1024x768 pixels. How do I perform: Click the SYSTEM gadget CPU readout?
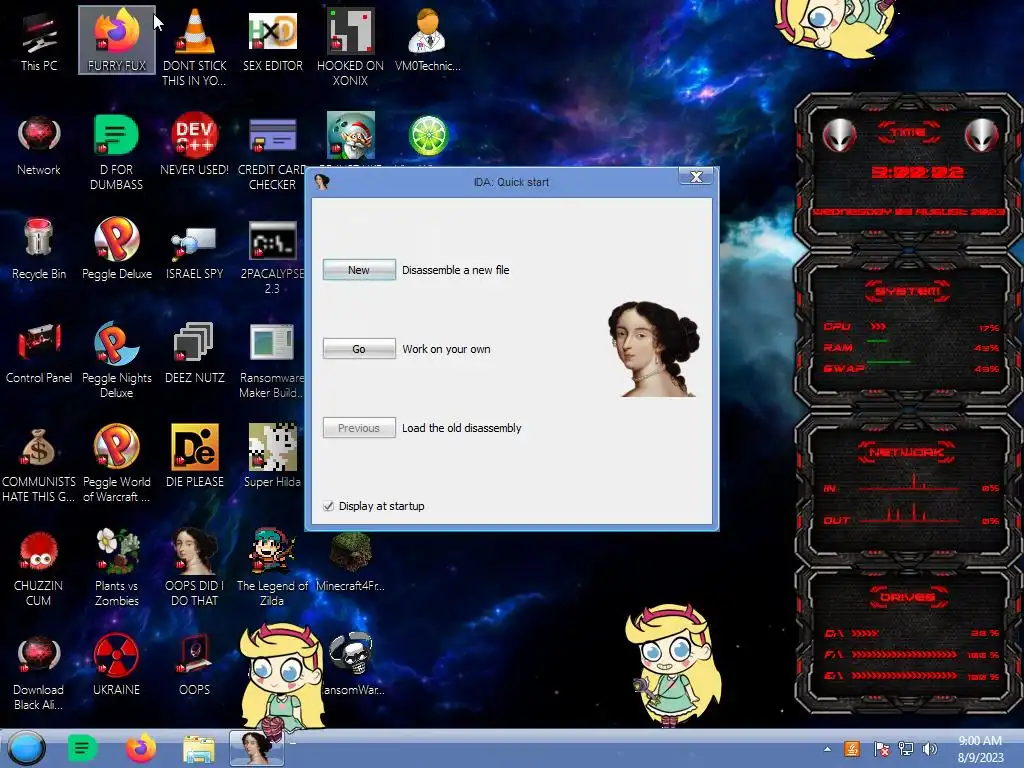click(x=910, y=327)
